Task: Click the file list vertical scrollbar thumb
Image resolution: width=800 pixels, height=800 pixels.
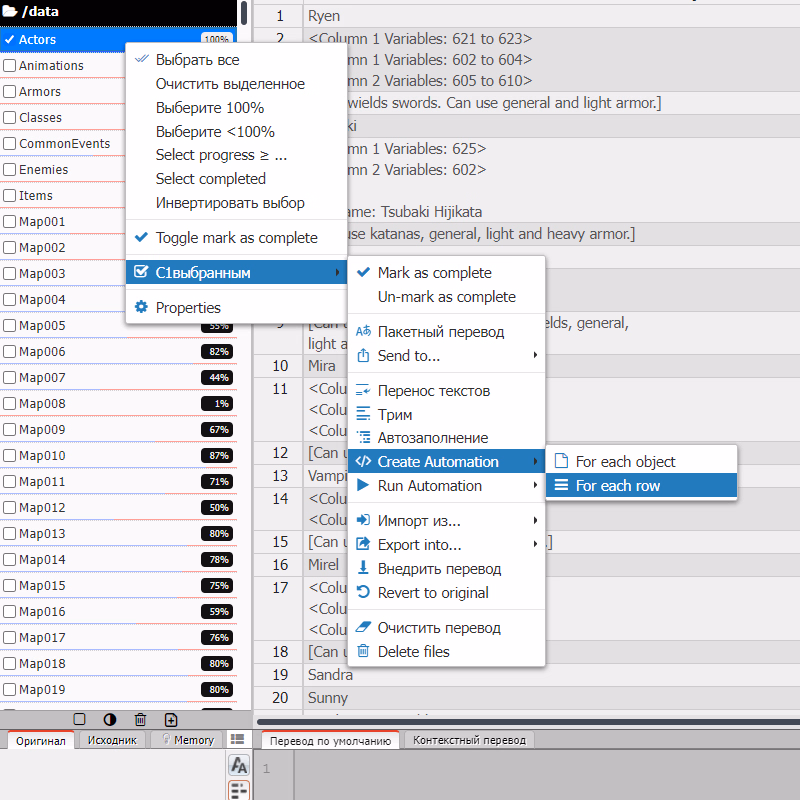Action: (x=244, y=13)
